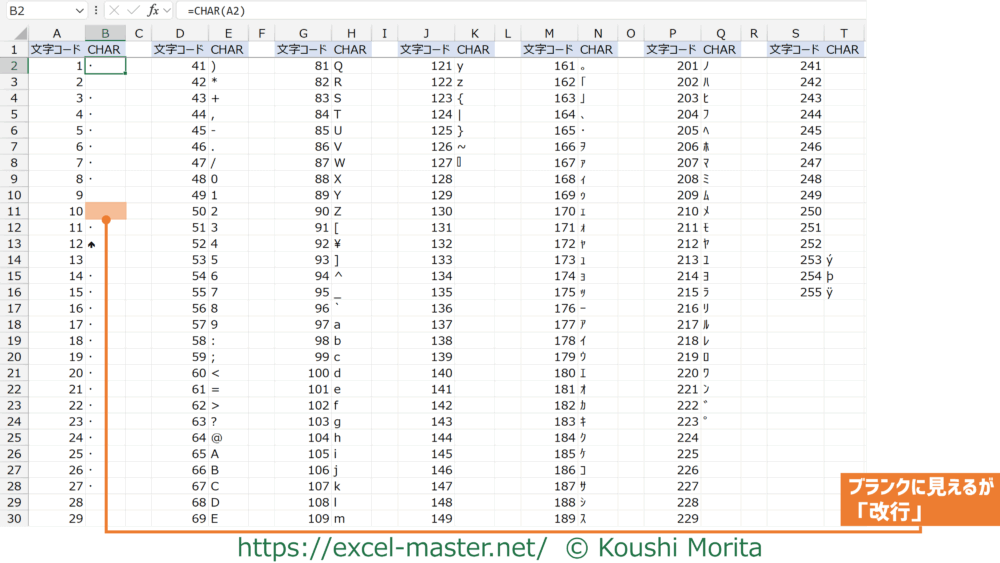
Task: Click the cell with character code 65
Action: (x=180, y=454)
